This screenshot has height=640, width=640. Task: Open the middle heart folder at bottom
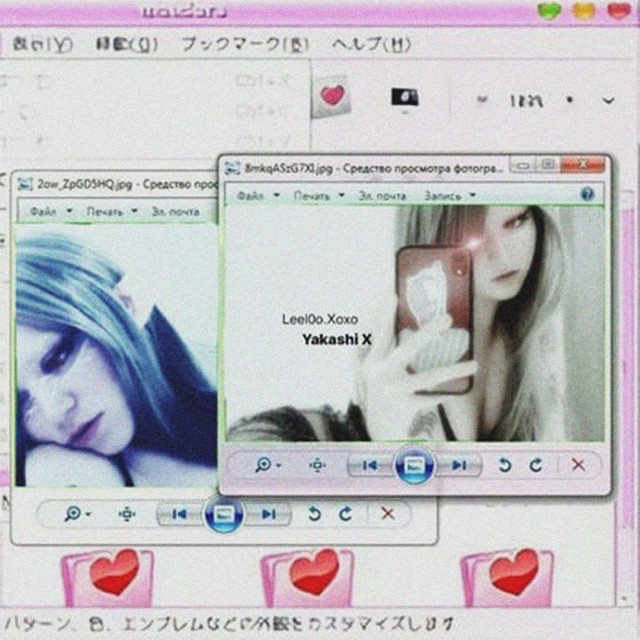pyautogui.click(x=306, y=577)
